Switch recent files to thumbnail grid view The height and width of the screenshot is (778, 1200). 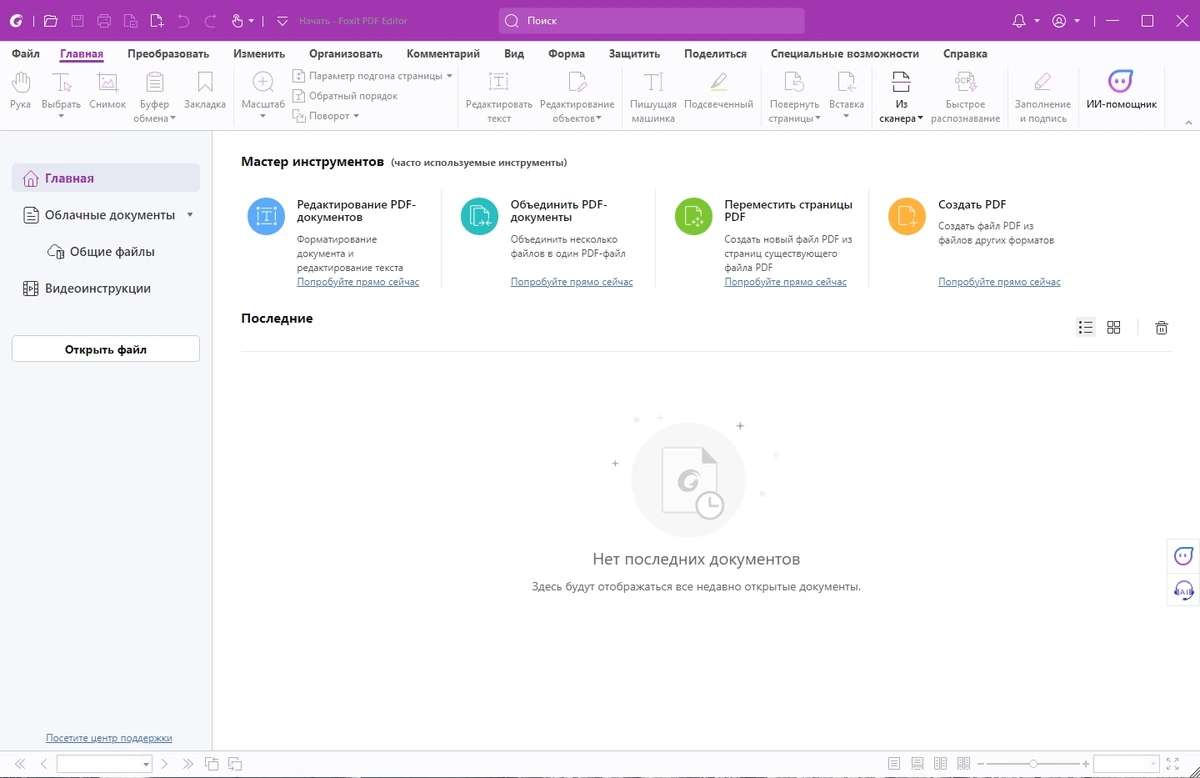(x=1114, y=328)
